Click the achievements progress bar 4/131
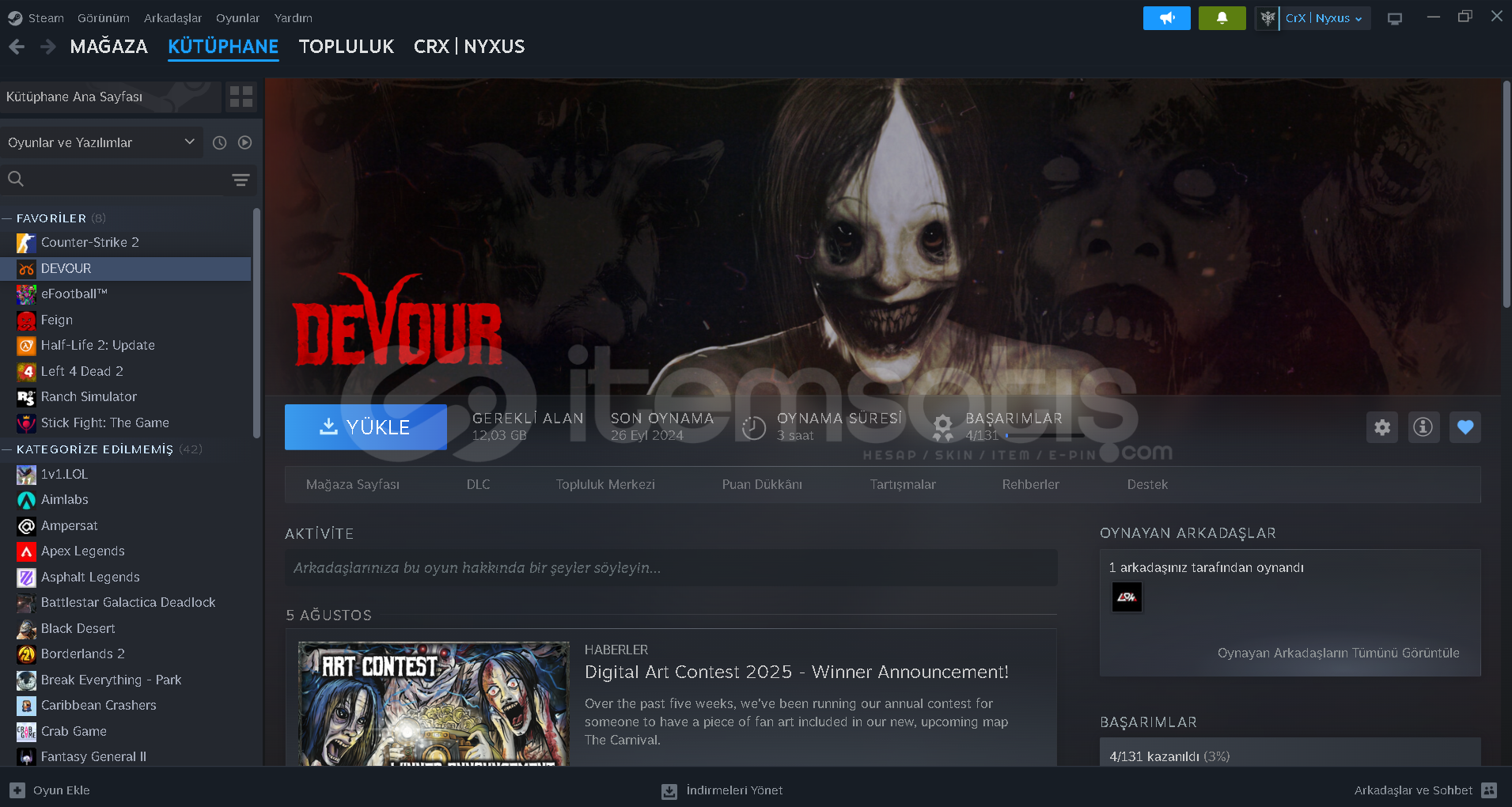The height and width of the screenshot is (807, 1512). (x=1045, y=435)
